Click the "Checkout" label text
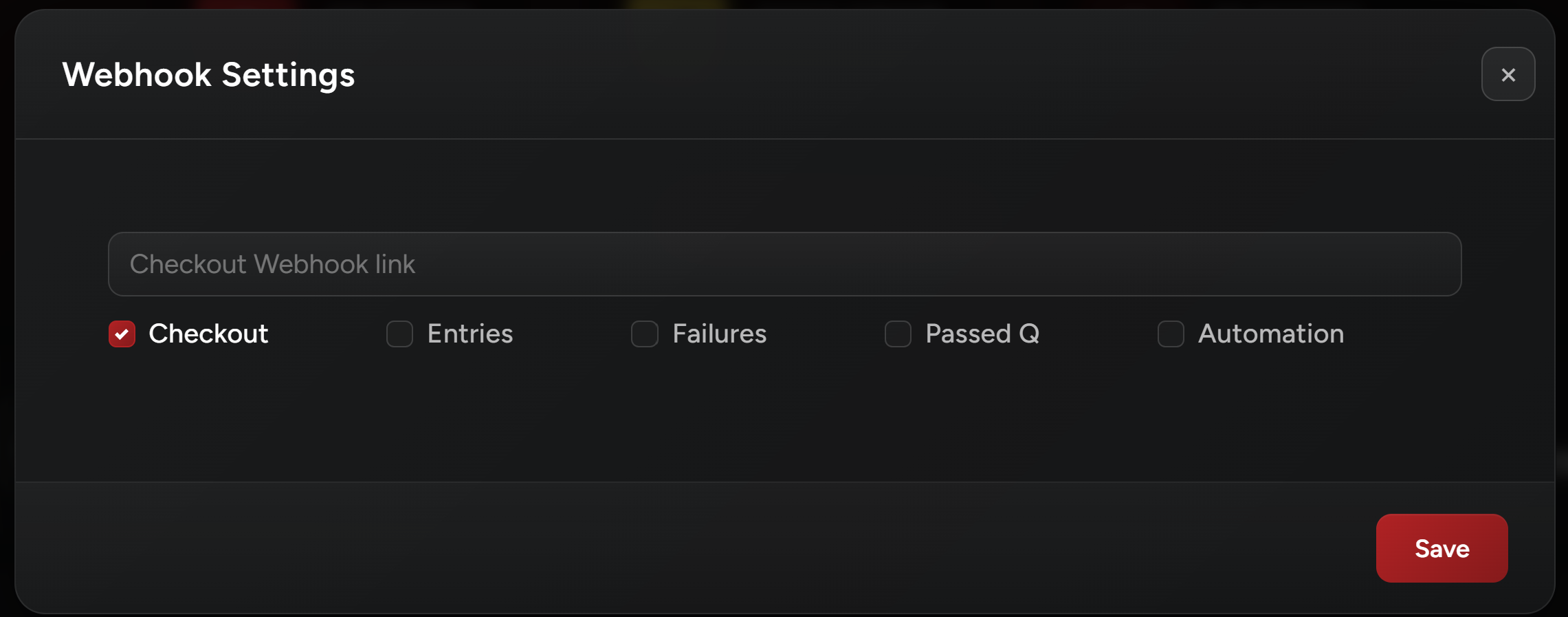Viewport: 1568px width, 617px height. pyautogui.click(x=208, y=334)
